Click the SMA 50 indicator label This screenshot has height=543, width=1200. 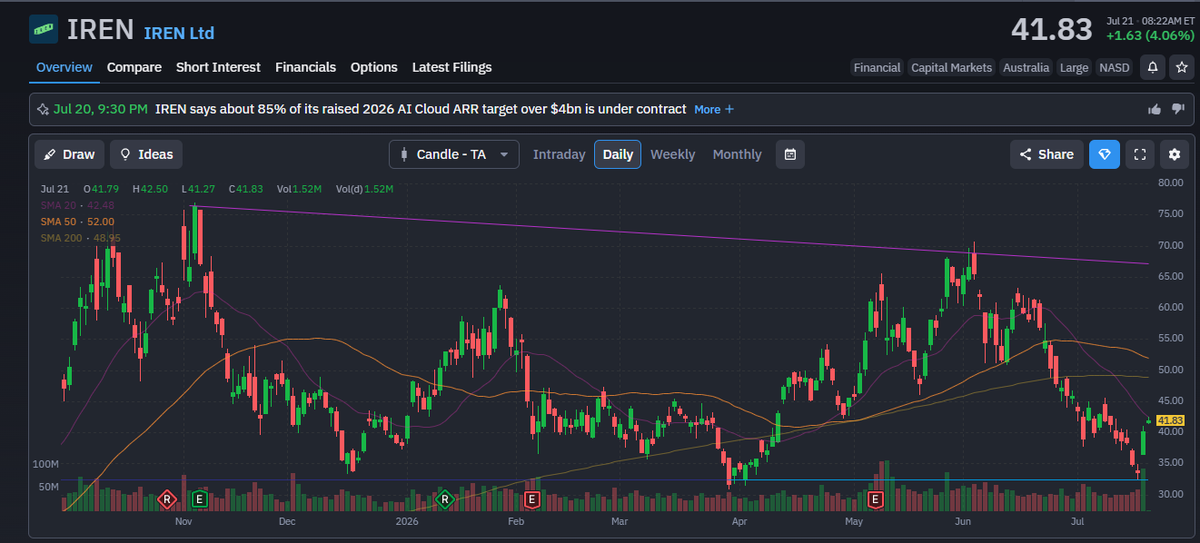click(77, 221)
